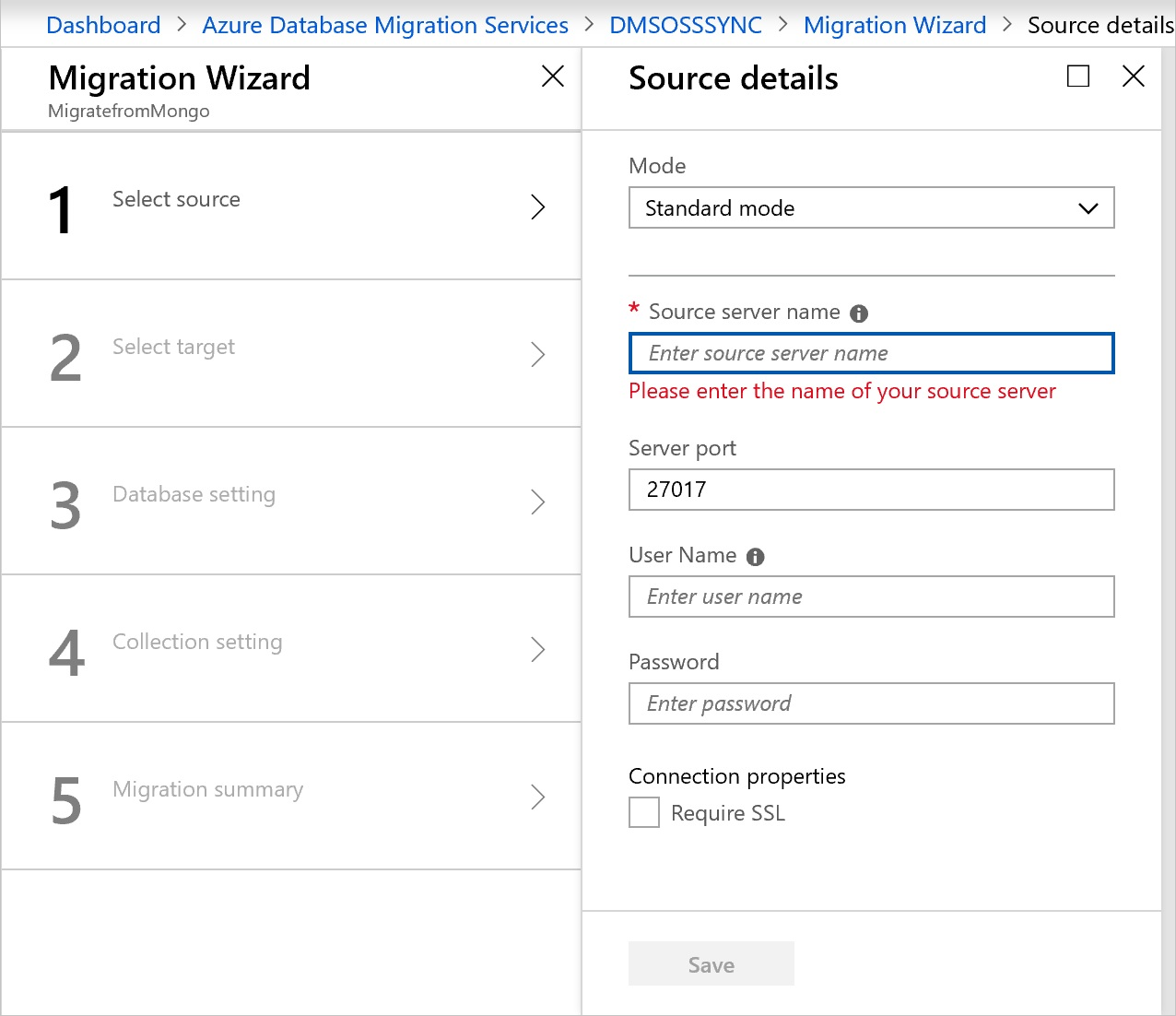This screenshot has width=1176, height=1016.
Task: Go to Dashboard breadcrumb link
Action: coord(103,25)
